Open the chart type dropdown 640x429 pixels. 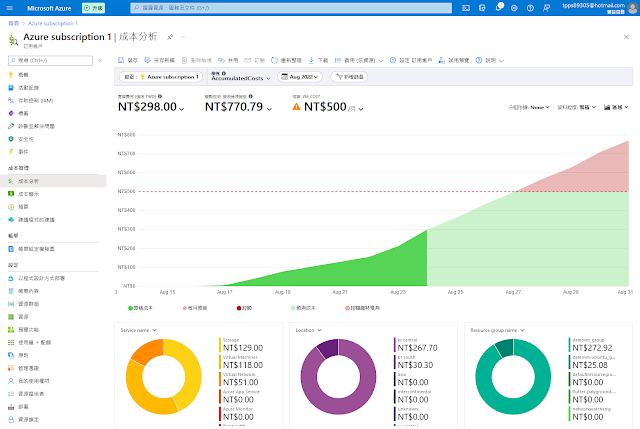point(616,107)
